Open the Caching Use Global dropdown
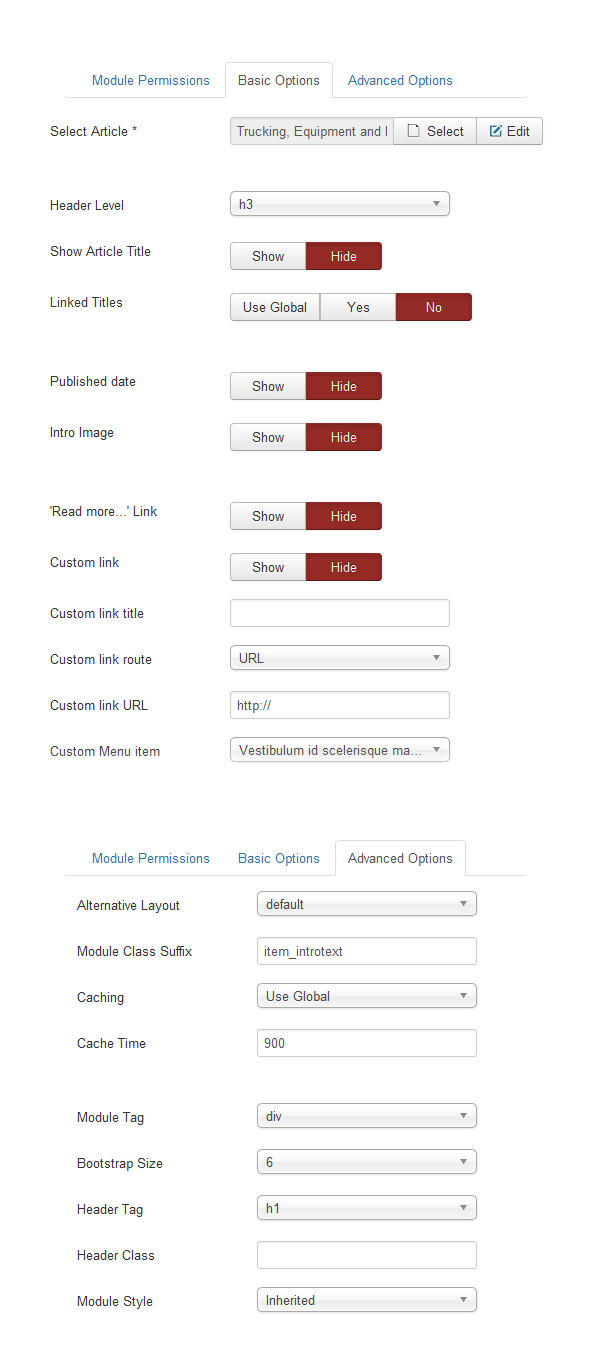This screenshot has height=1360, width=590. click(367, 996)
